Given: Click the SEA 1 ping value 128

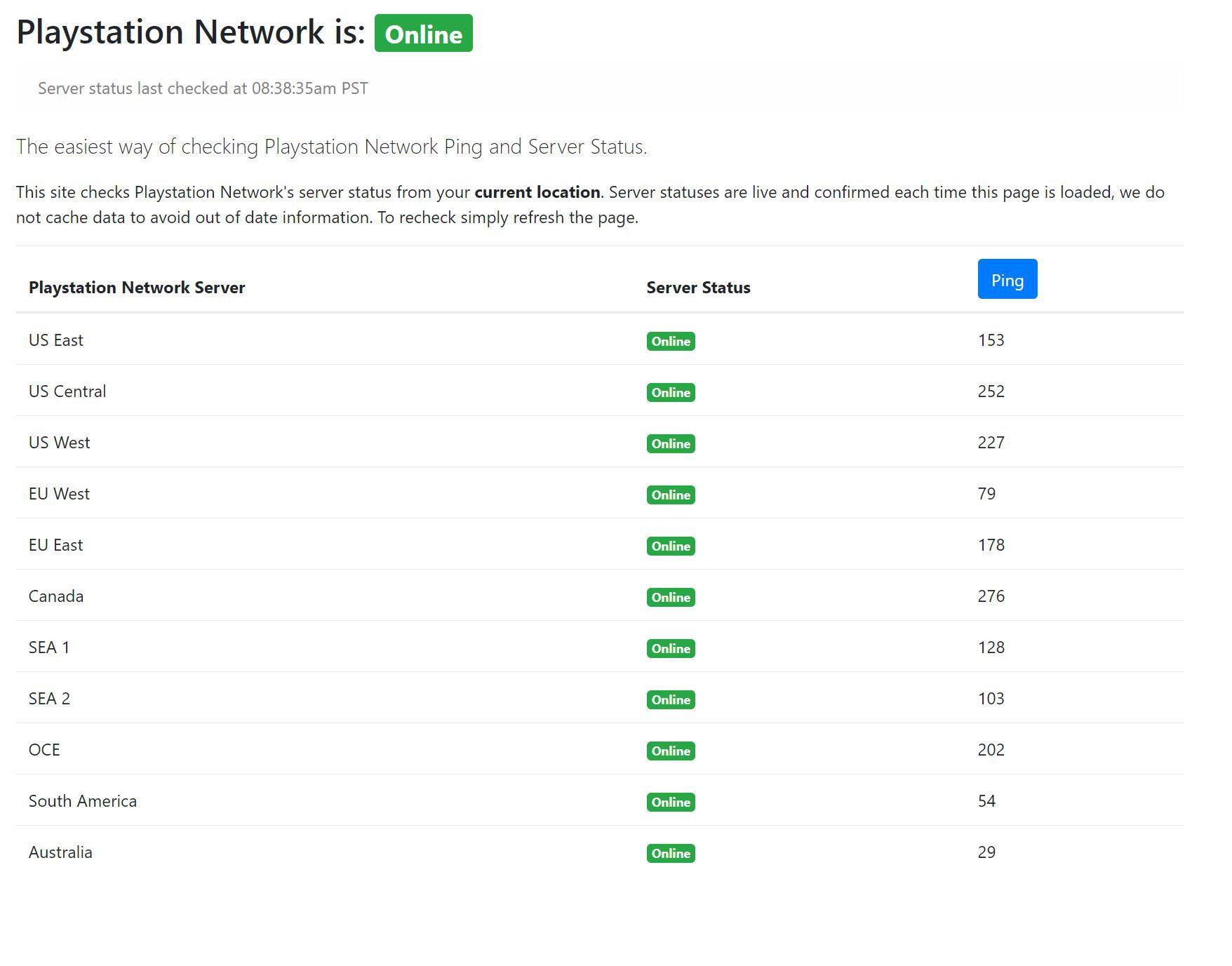Looking at the screenshot, I should pos(991,648).
